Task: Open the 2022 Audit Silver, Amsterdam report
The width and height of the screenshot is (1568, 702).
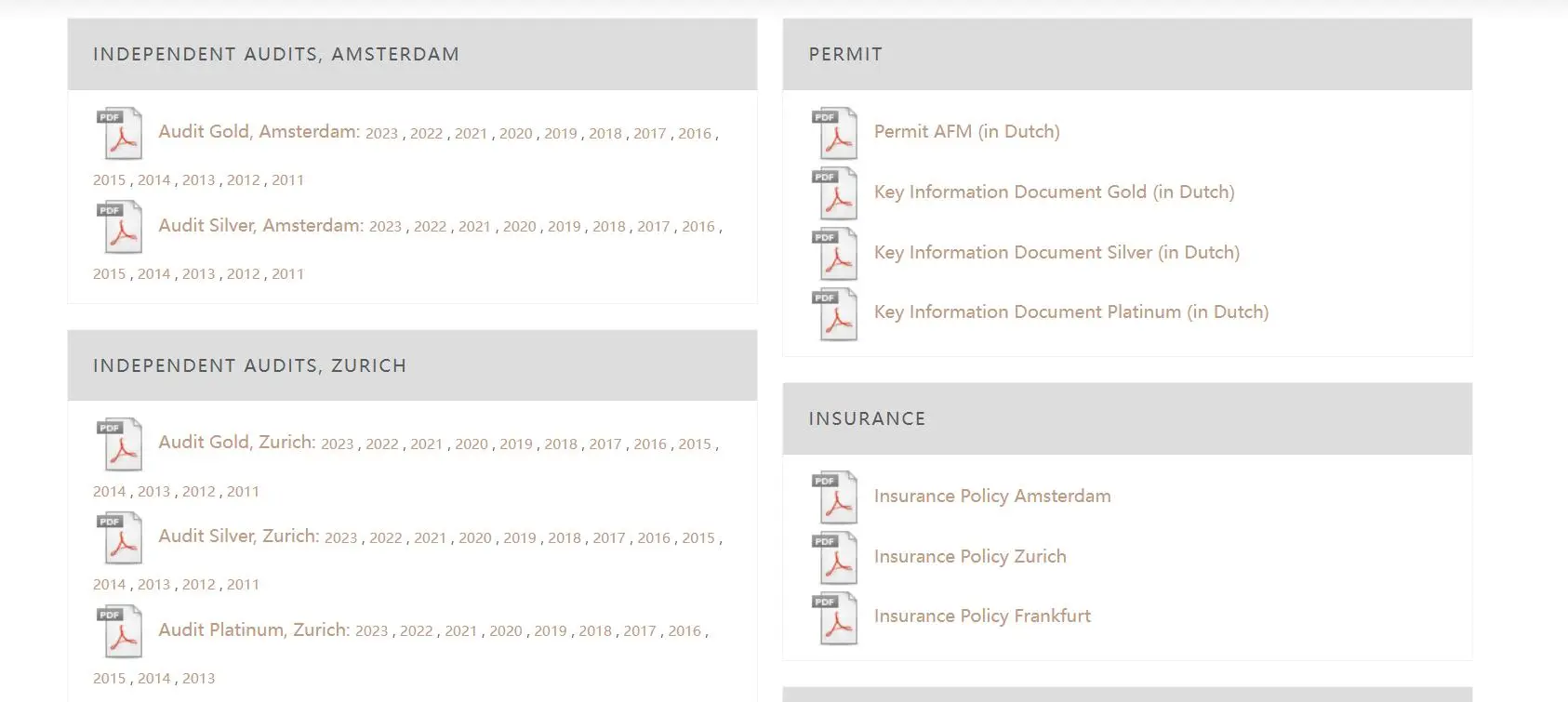Action: [x=430, y=227]
